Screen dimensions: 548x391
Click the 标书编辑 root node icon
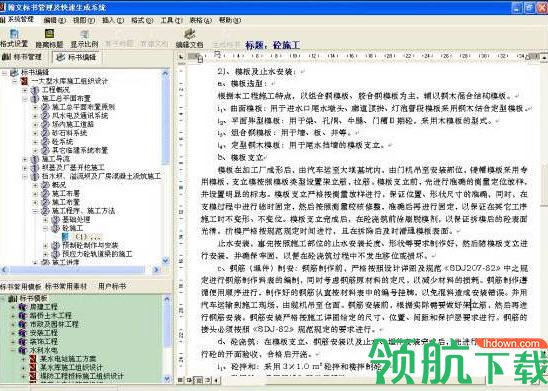[14, 72]
